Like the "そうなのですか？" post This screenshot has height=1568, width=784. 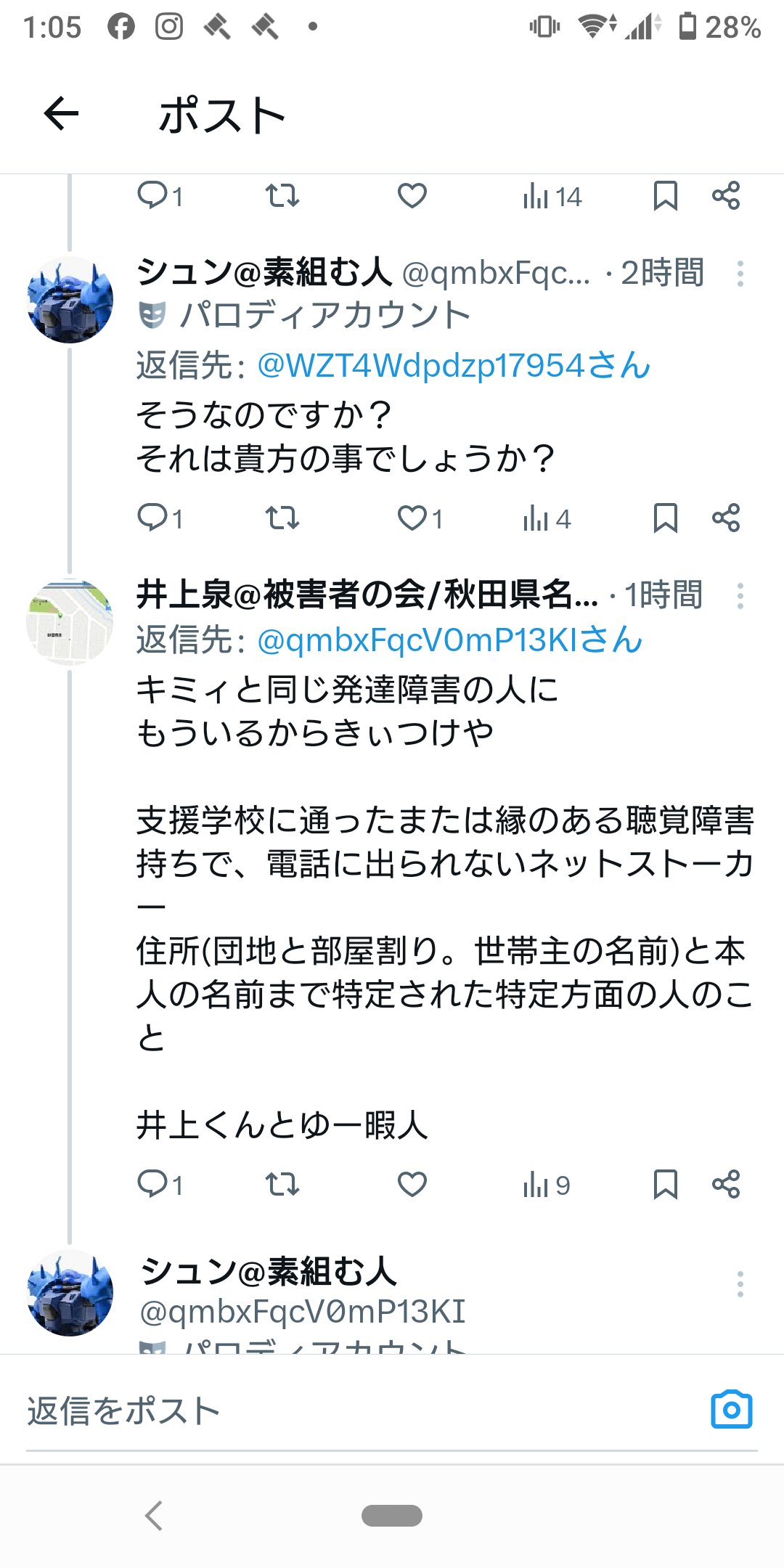click(x=412, y=518)
